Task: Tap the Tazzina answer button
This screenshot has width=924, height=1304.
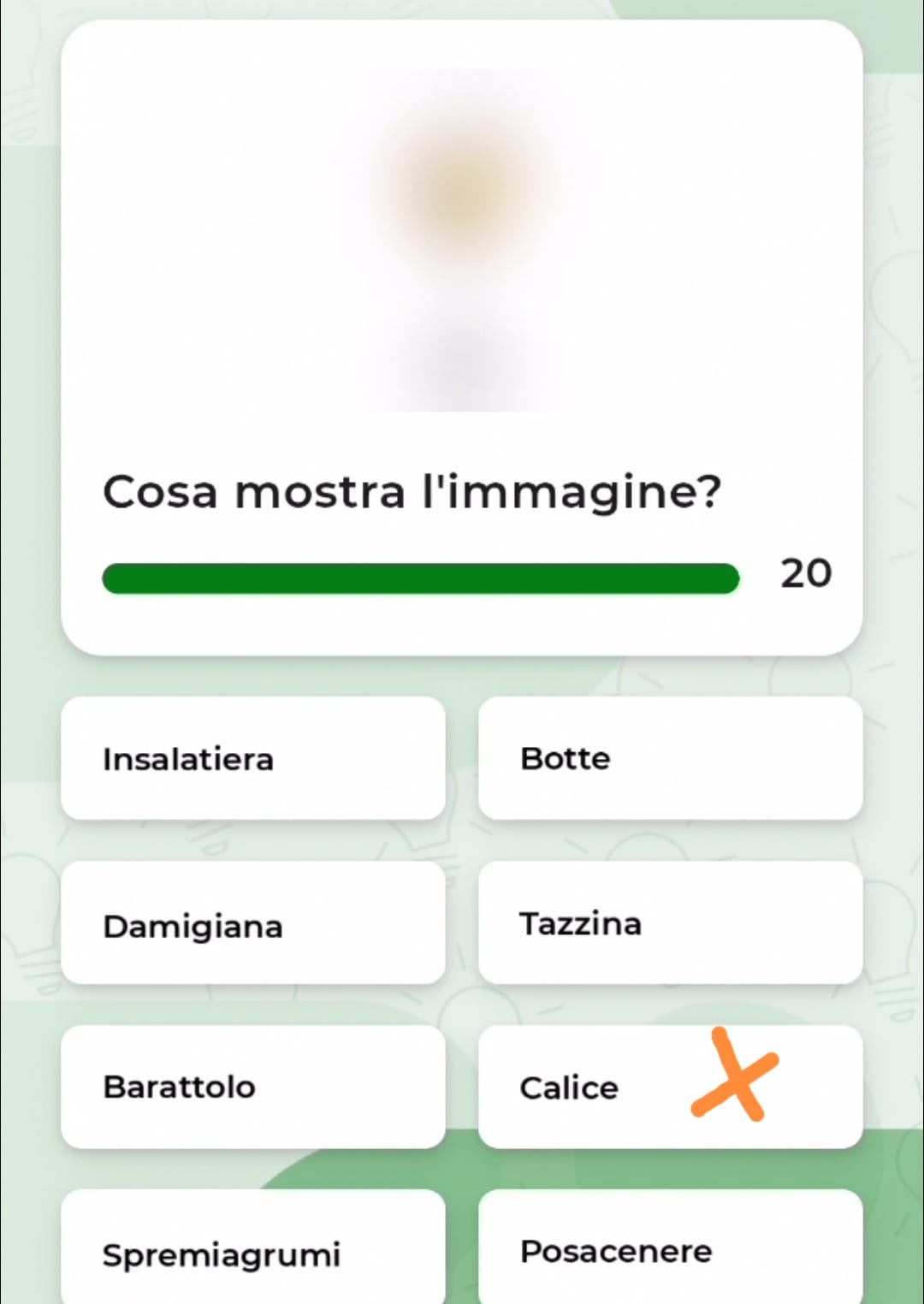Action: pyautogui.click(x=670, y=924)
